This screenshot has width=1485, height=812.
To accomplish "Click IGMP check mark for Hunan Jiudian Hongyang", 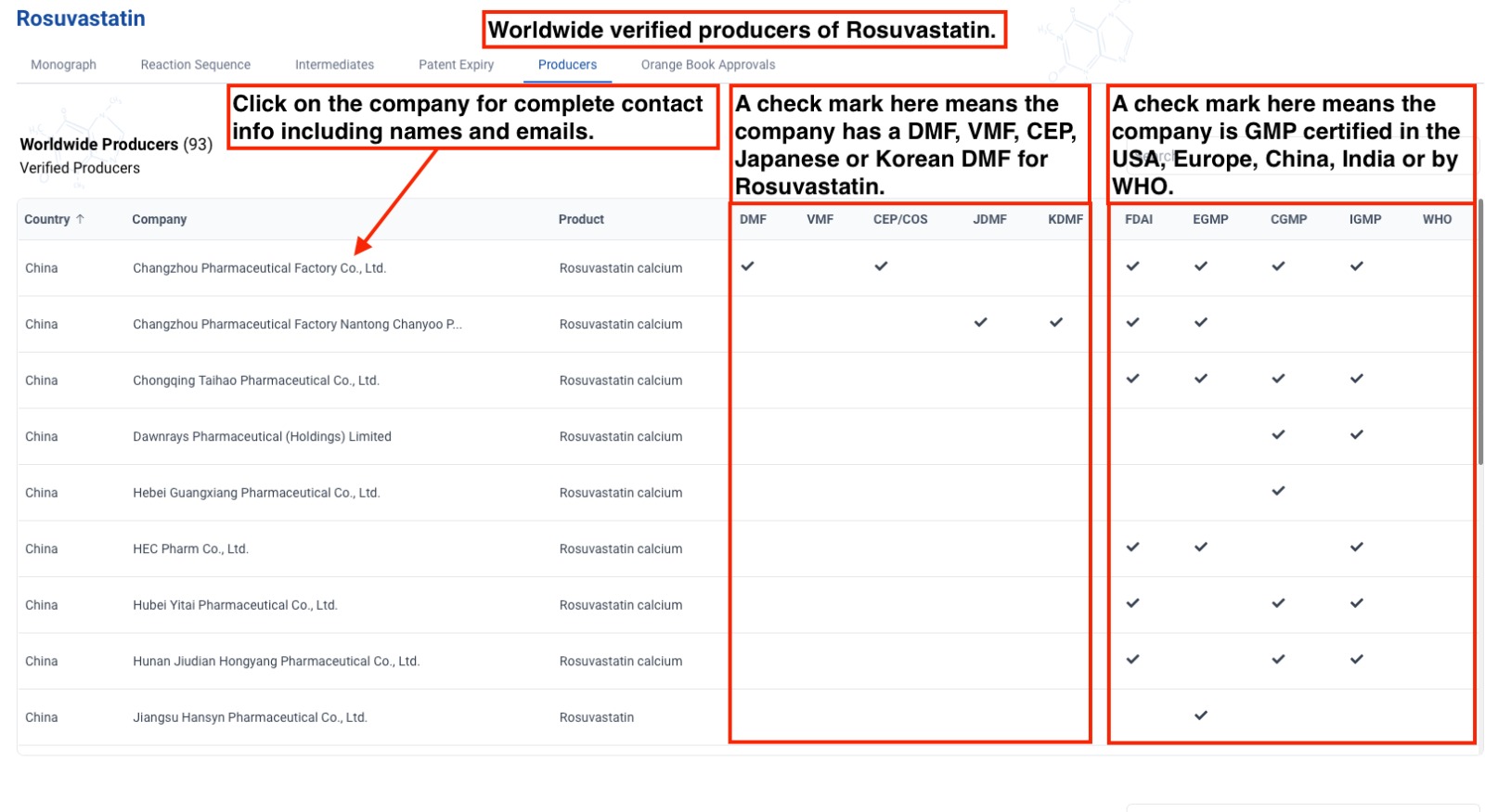I will click(x=1357, y=659).
